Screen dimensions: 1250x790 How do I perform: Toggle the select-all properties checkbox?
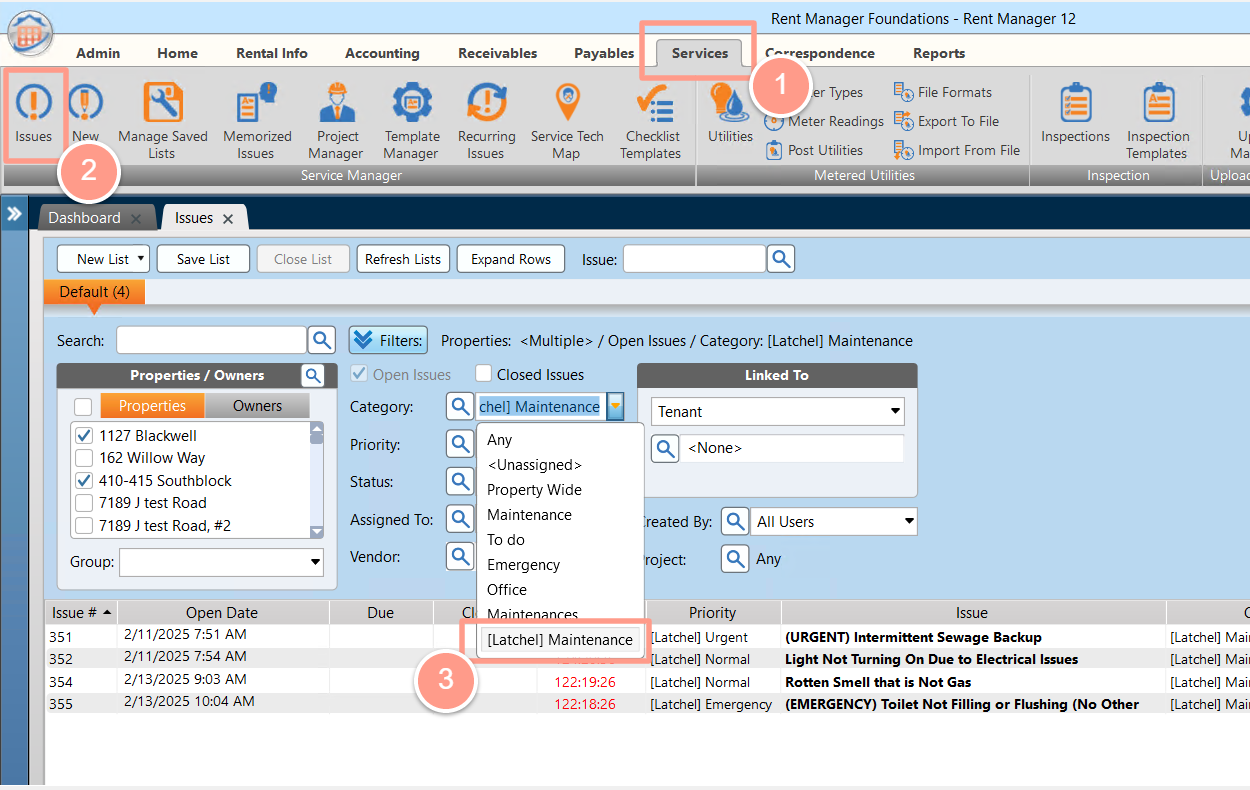pyautogui.click(x=83, y=406)
